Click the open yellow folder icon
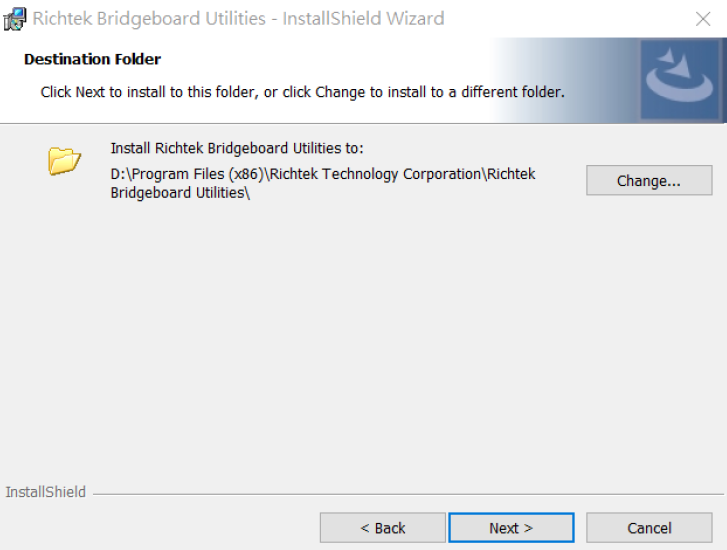The image size is (727, 550). [x=64, y=160]
